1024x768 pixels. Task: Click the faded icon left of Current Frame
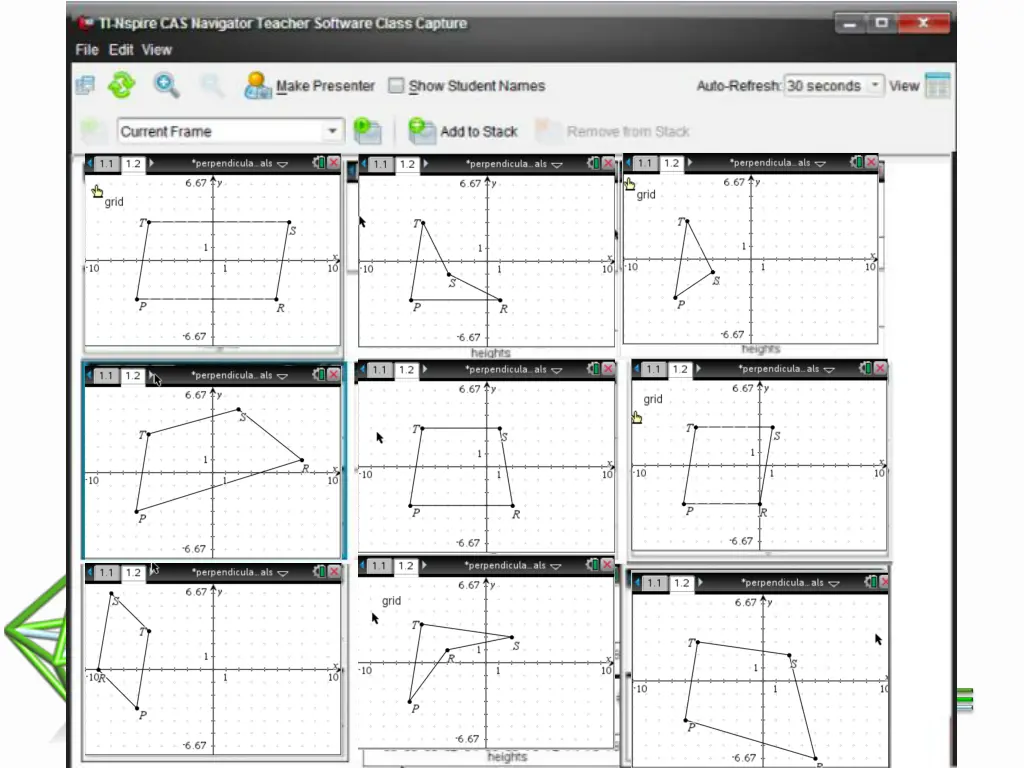(93, 131)
